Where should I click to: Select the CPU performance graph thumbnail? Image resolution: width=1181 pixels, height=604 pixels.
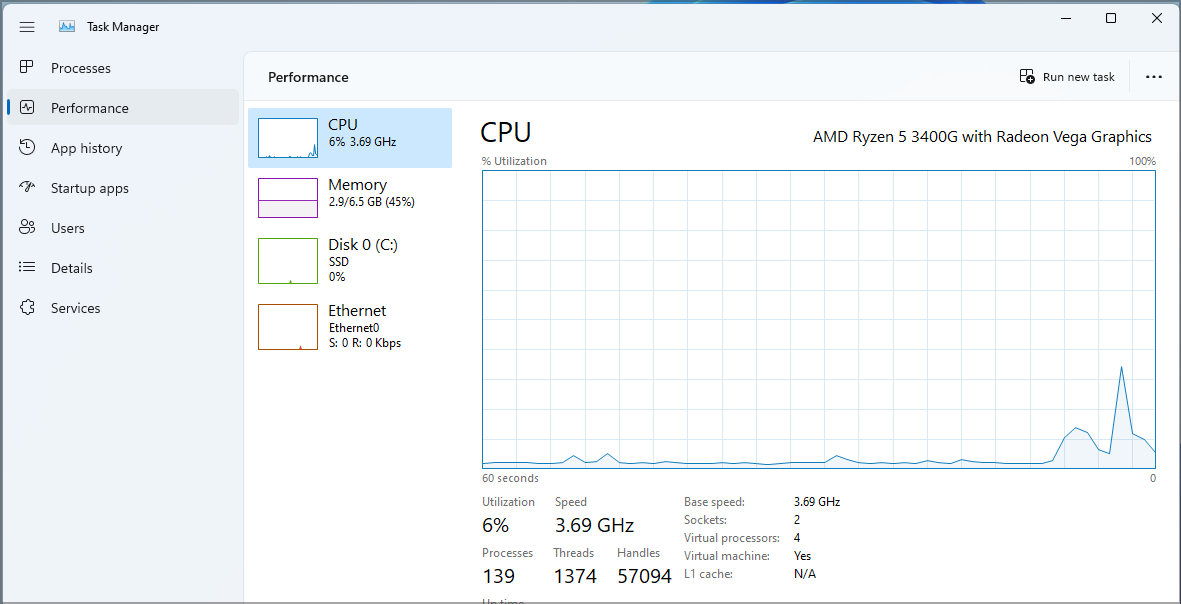coord(288,138)
